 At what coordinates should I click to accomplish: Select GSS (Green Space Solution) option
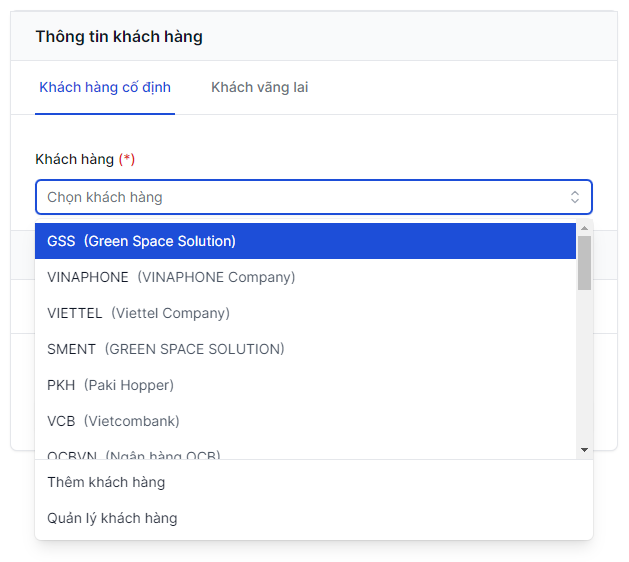pos(305,241)
